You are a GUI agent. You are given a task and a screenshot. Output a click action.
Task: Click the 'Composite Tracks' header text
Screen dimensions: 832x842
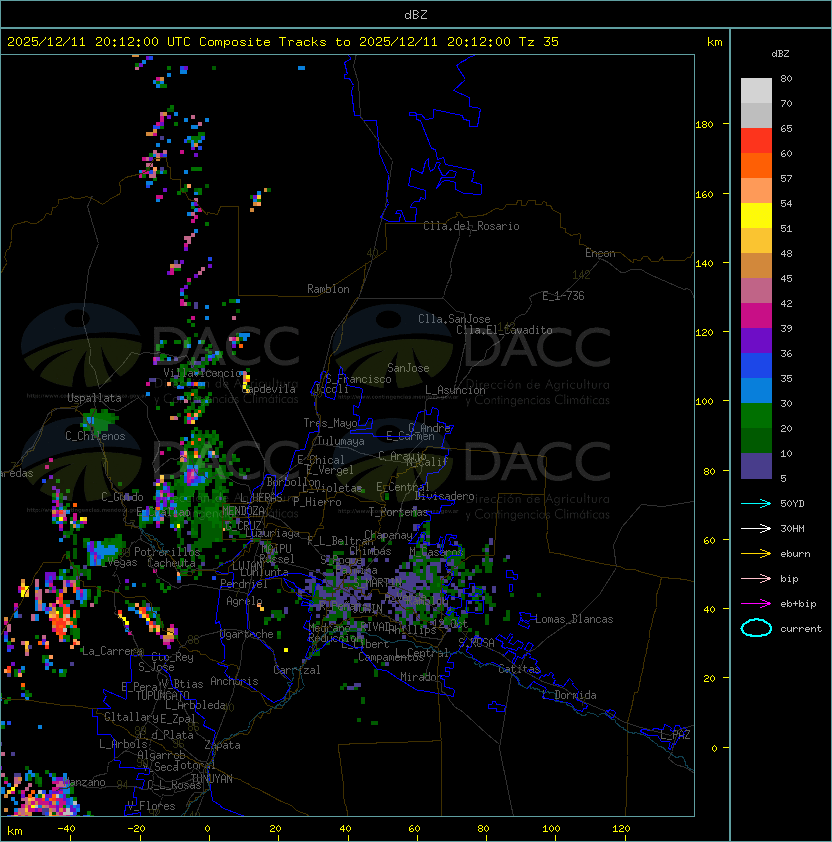[x=263, y=42]
